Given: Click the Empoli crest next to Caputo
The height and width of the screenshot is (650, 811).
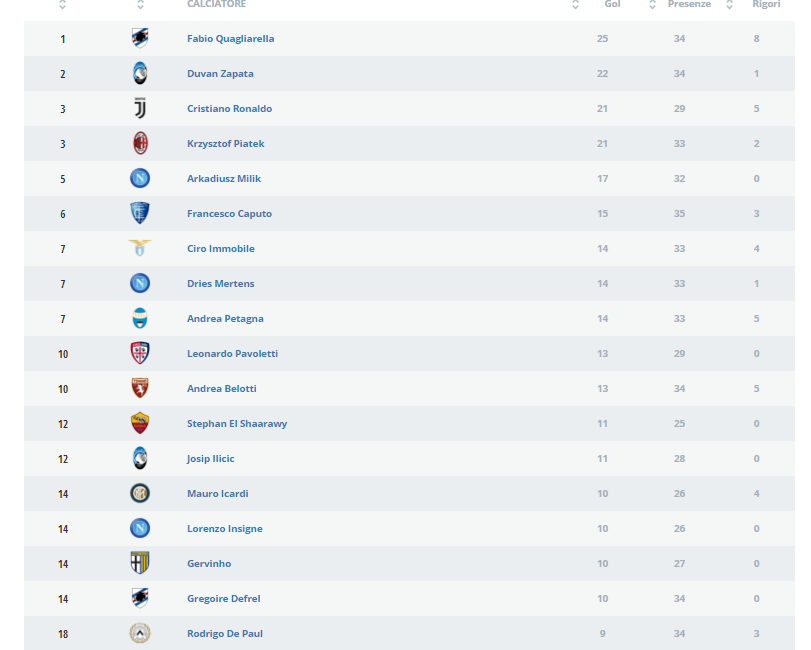Looking at the screenshot, I should pos(140,213).
